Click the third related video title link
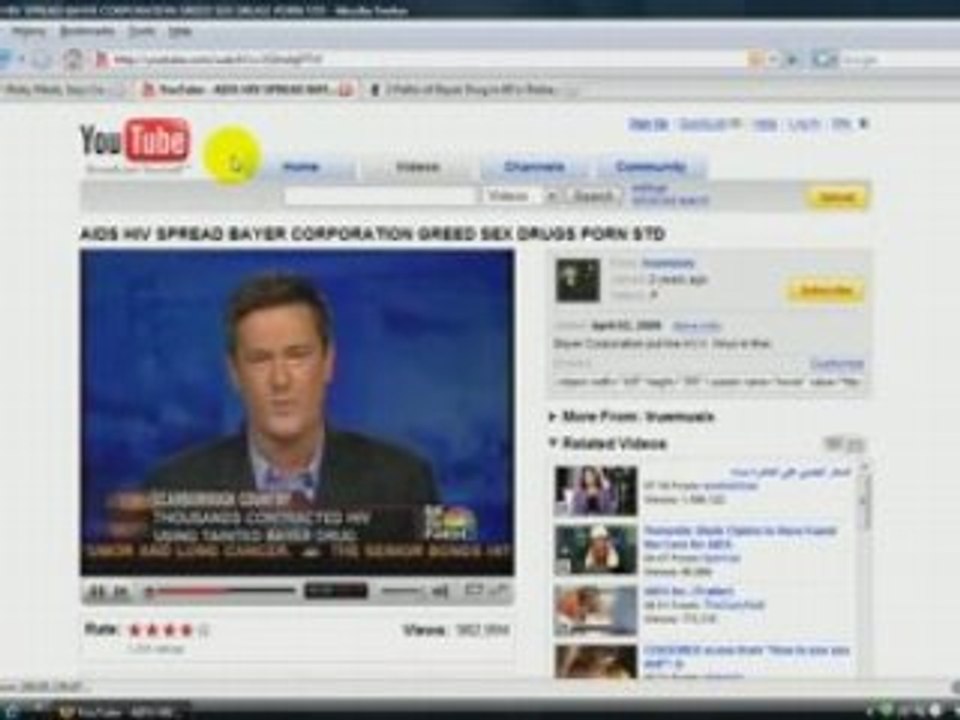Image resolution: width=960 pixels, height=720 pixels. 688,591
